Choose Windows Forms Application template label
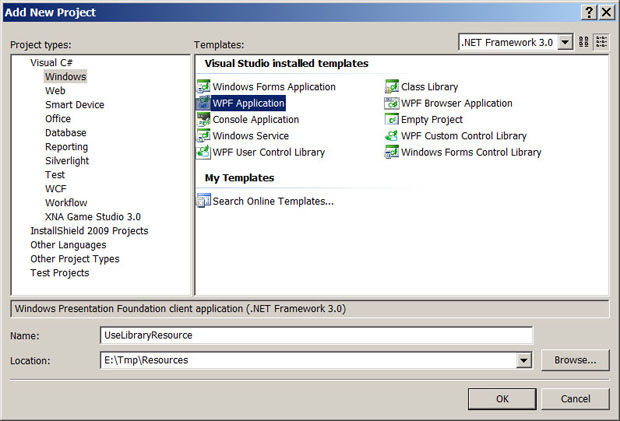Image resolution: width=620 pixels, height=421 pixels. (274, 87)
